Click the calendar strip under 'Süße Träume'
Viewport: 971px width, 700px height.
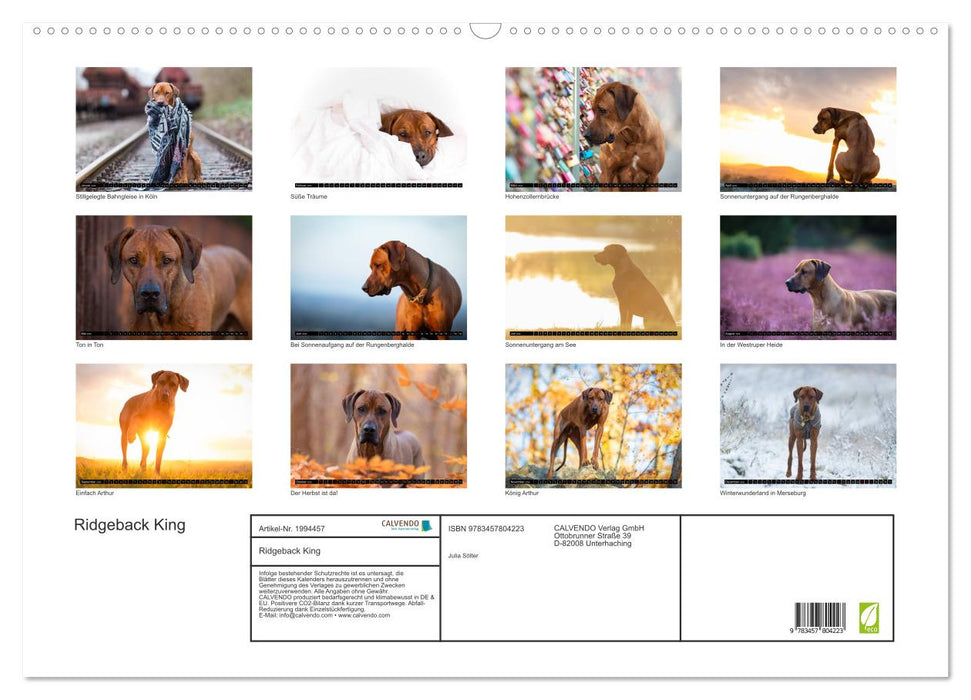click(378, 184)
